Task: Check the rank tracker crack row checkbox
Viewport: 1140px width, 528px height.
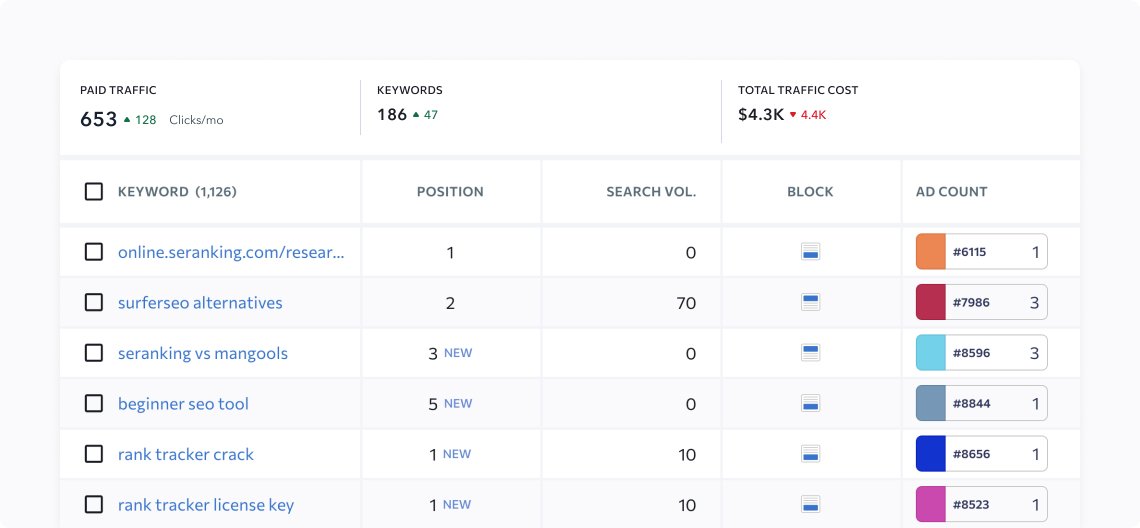Action: pos(94,454)
